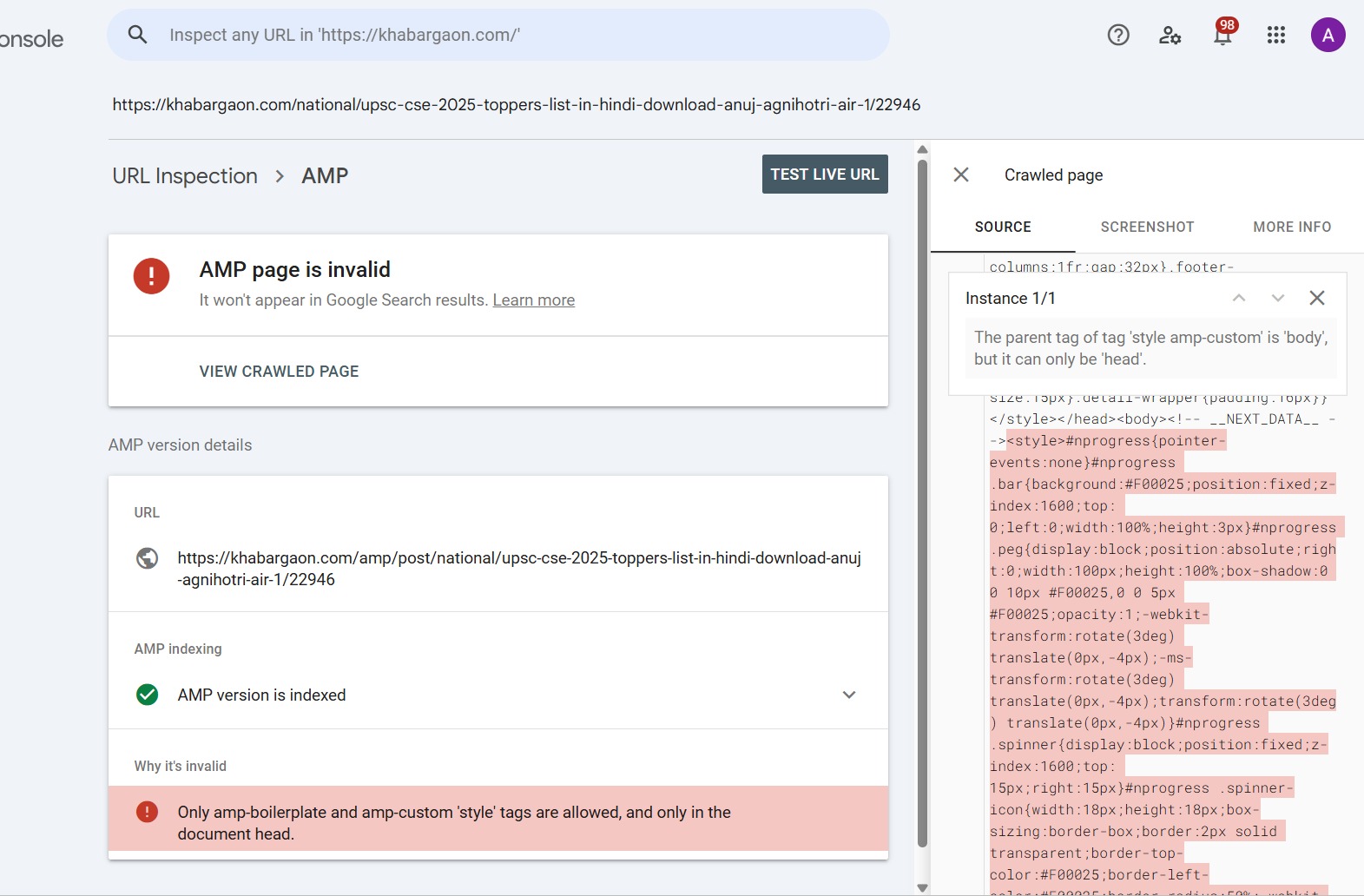Close the Instance 1/1 search box
This screenshot has height=896, width=1364.
click(1316, 298)
